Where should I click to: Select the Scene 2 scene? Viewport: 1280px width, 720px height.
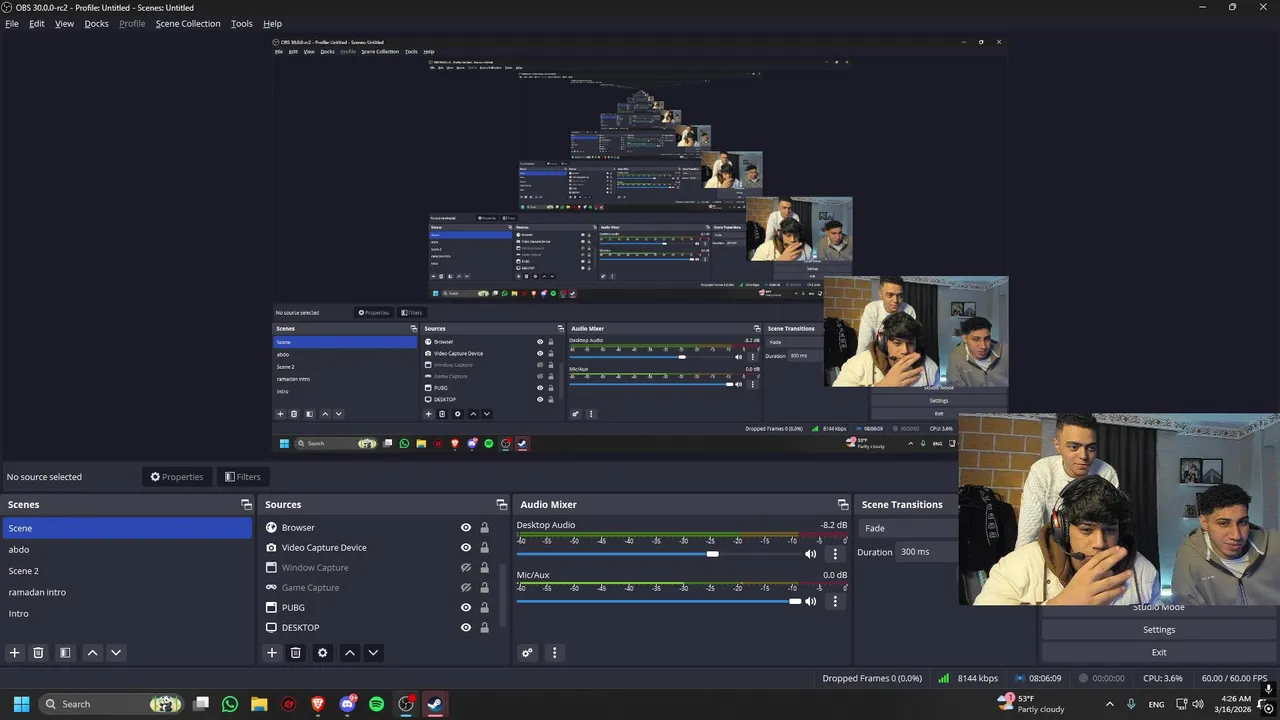[127, 571]
